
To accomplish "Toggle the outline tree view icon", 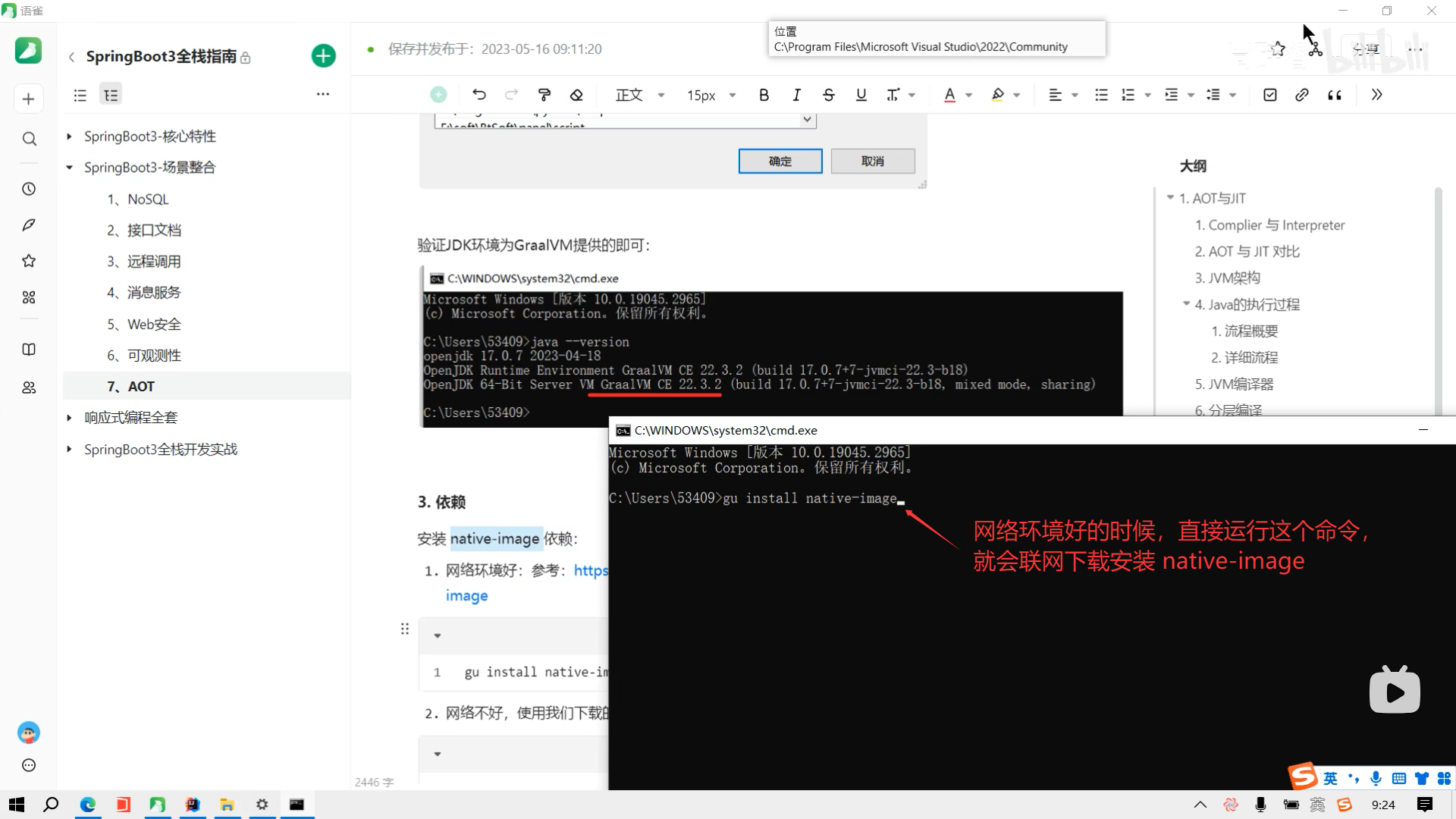I will coord(111,95).
